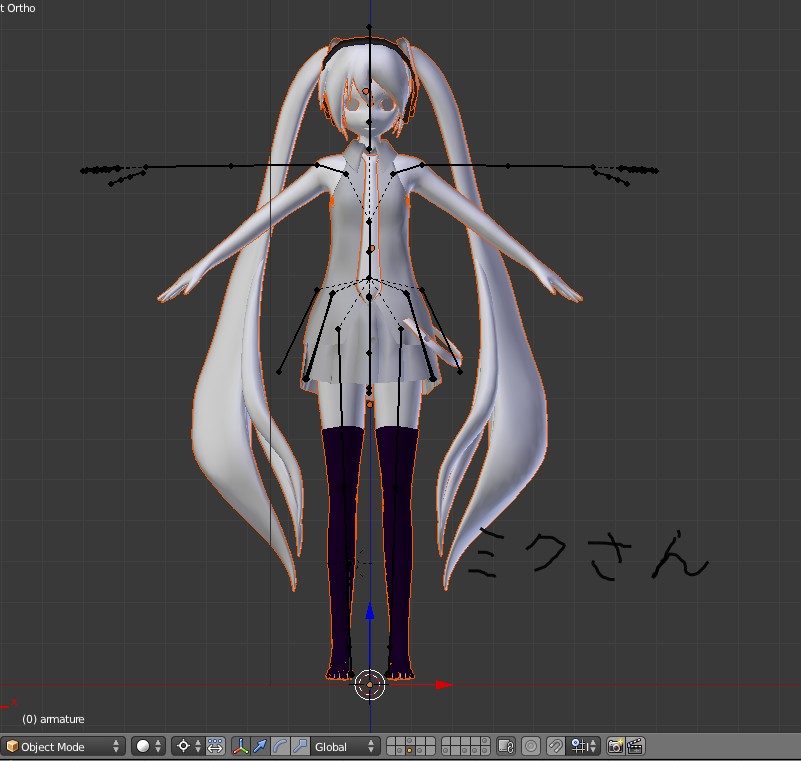Toggle layer 16 button with object dot

coord(446,750)
